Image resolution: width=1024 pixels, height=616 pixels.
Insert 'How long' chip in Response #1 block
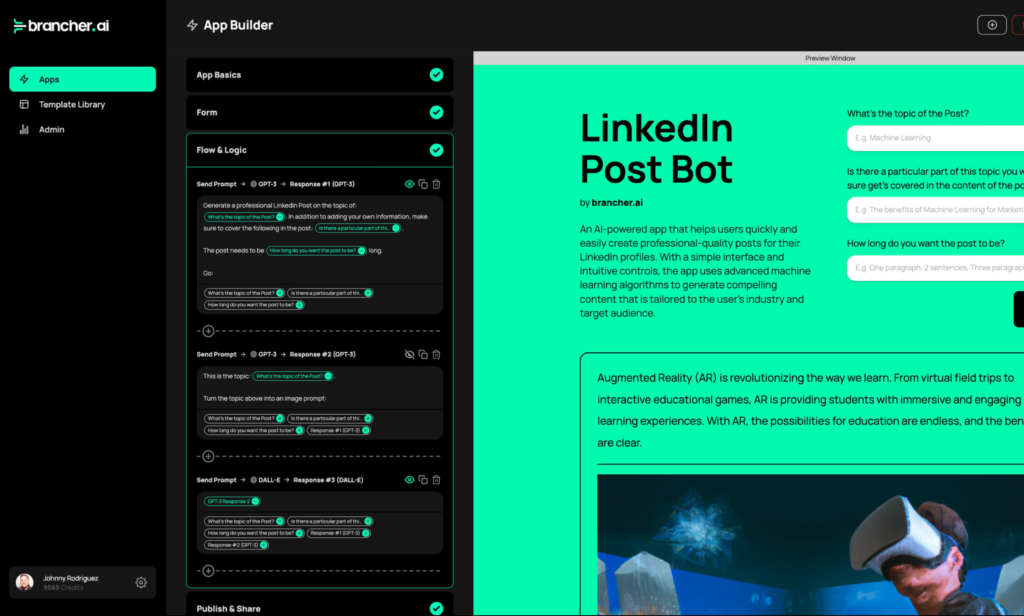tap(254, 305)
